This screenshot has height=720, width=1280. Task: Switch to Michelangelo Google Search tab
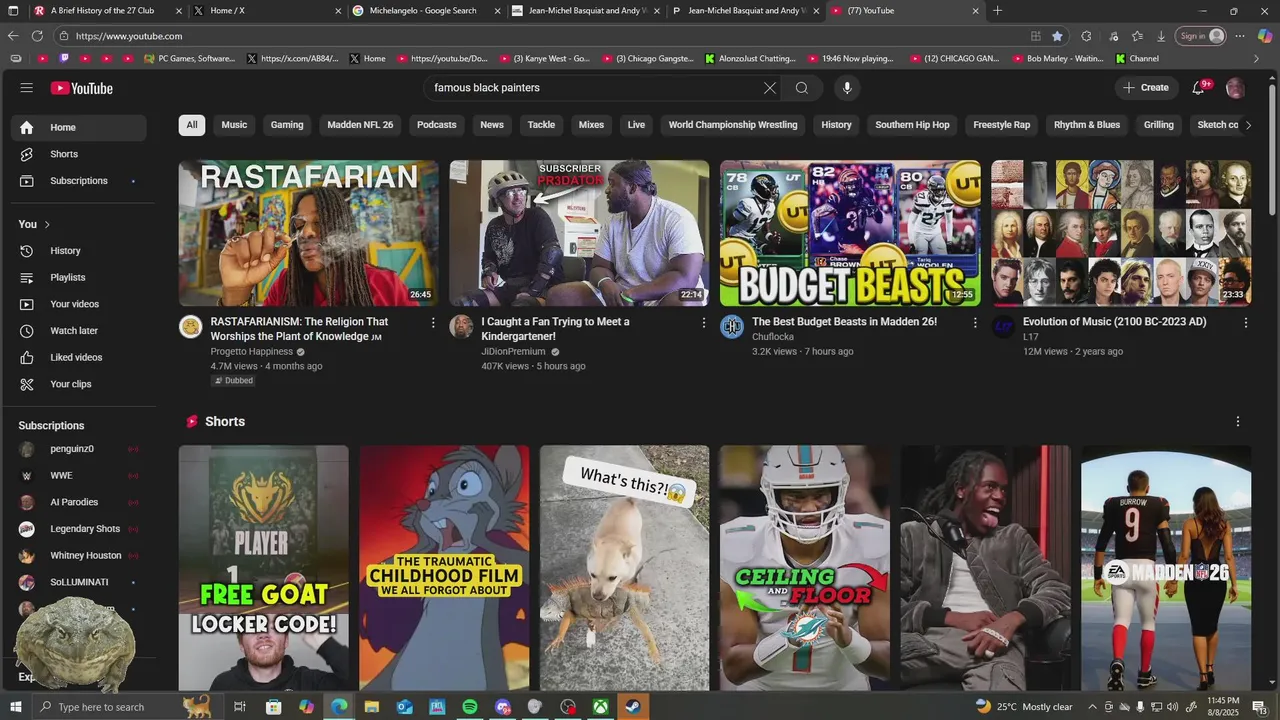(x=423, y=10)
